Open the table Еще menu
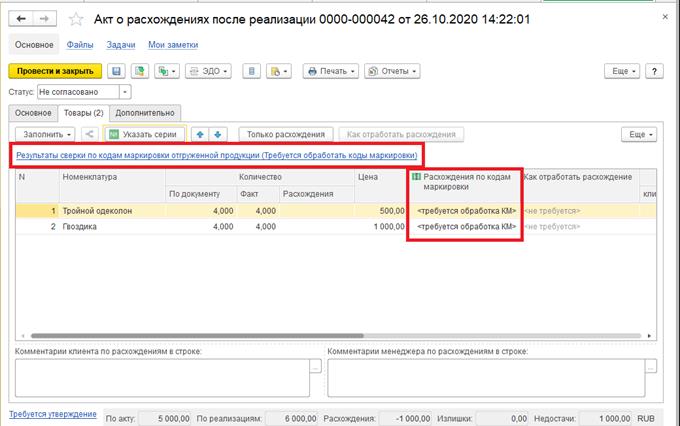Image resolution: width=680 pixels, height=426 pixels. [x=639, y=134]
